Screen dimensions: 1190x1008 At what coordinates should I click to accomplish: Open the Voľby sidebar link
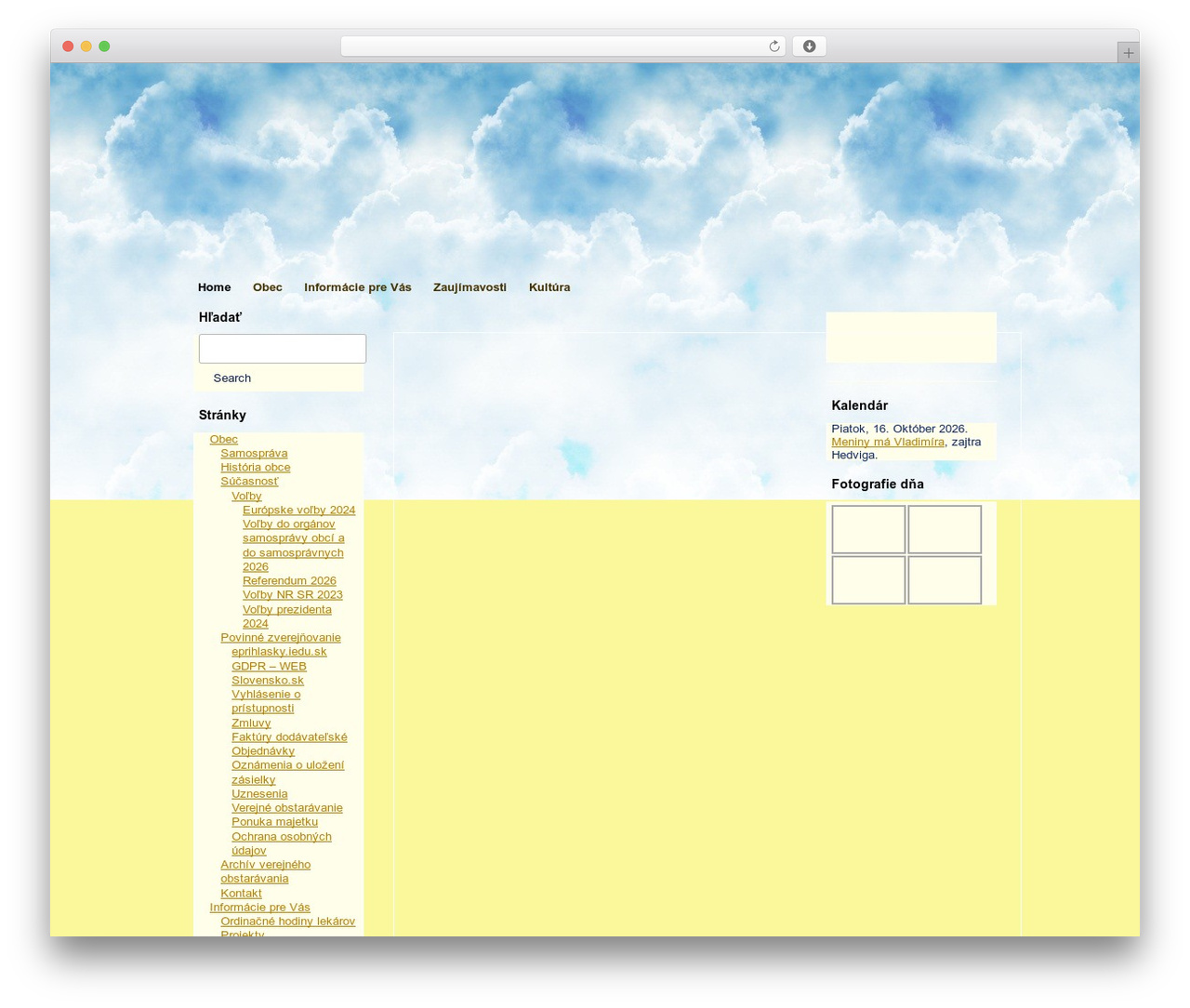[246, 496]
